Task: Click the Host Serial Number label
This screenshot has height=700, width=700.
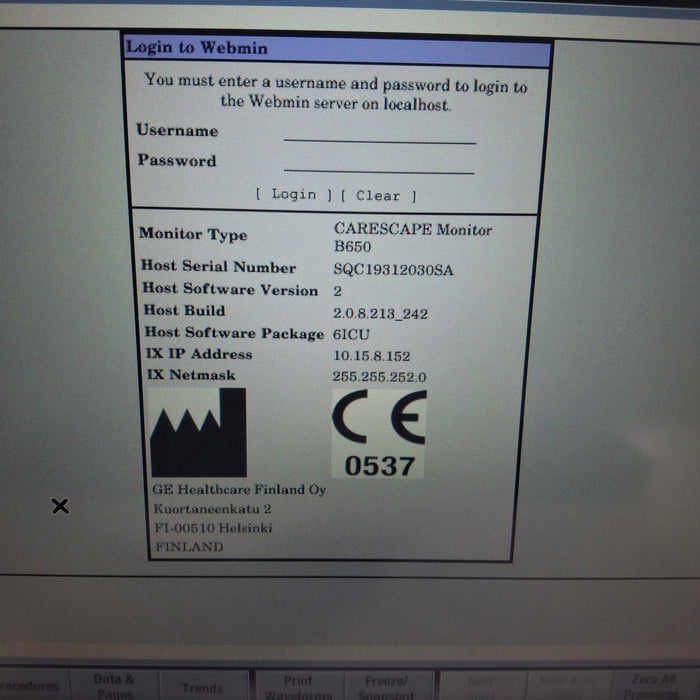Action: point(218,267)
